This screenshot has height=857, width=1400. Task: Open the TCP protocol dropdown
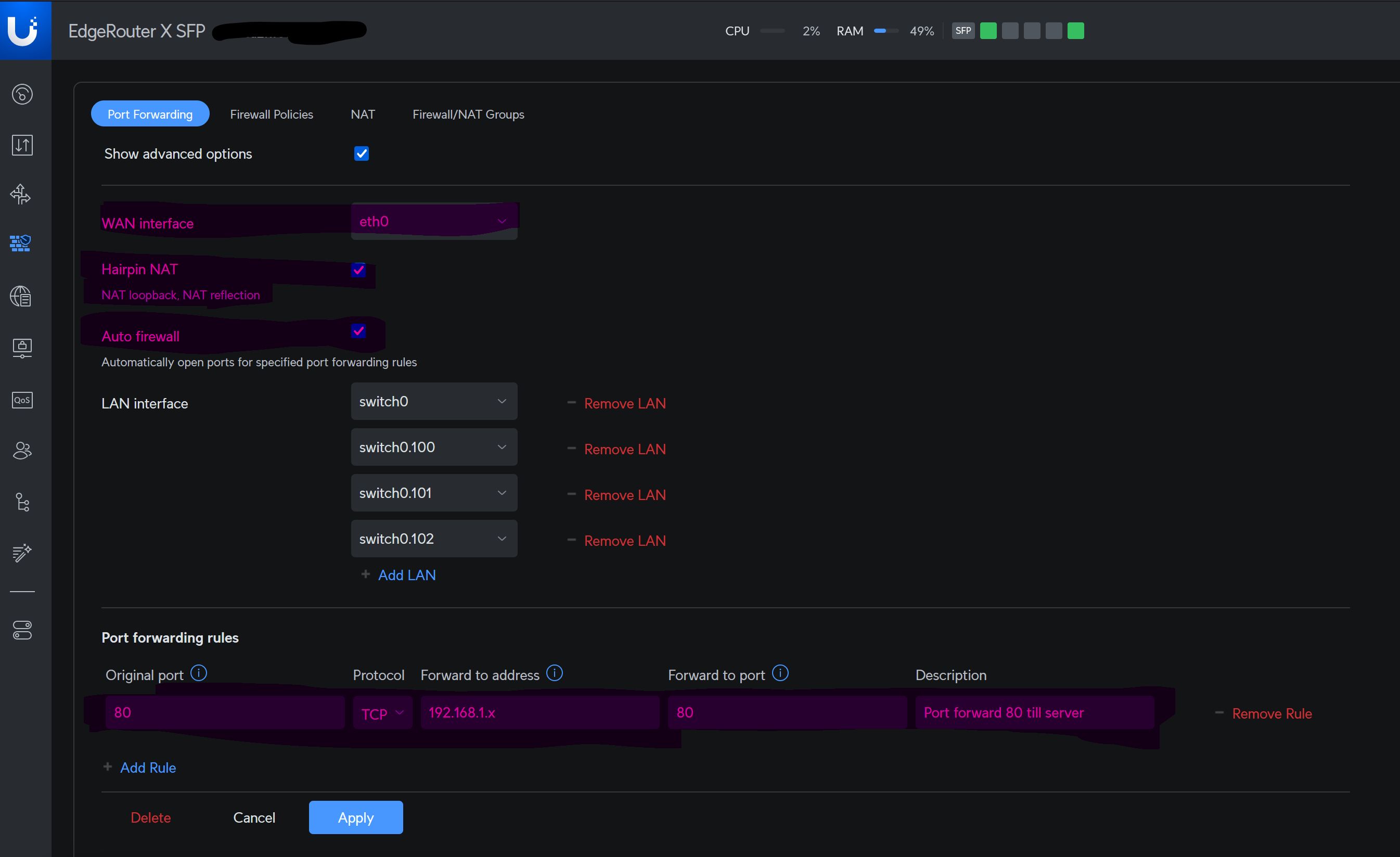tap(382, 713)
